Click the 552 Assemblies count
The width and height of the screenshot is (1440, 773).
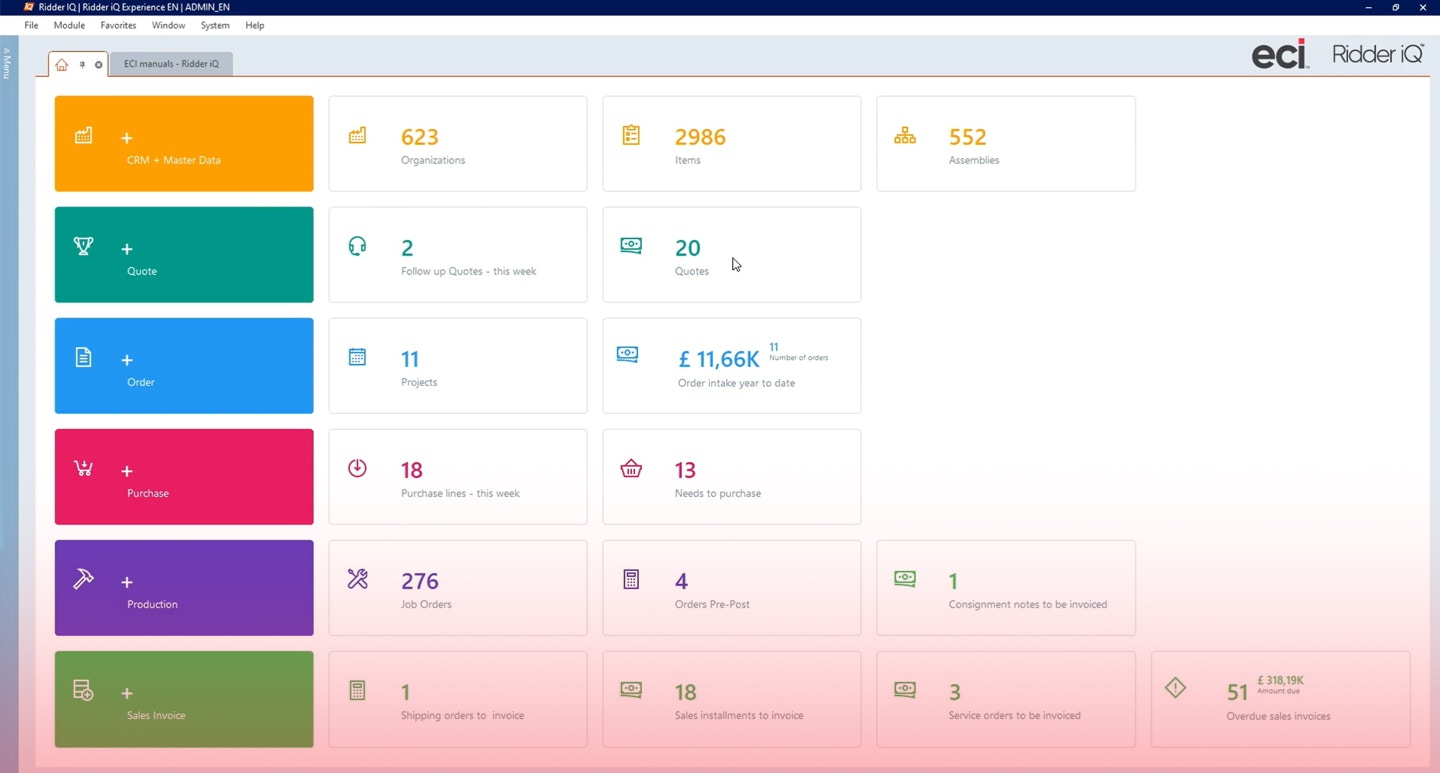[967, 137]
